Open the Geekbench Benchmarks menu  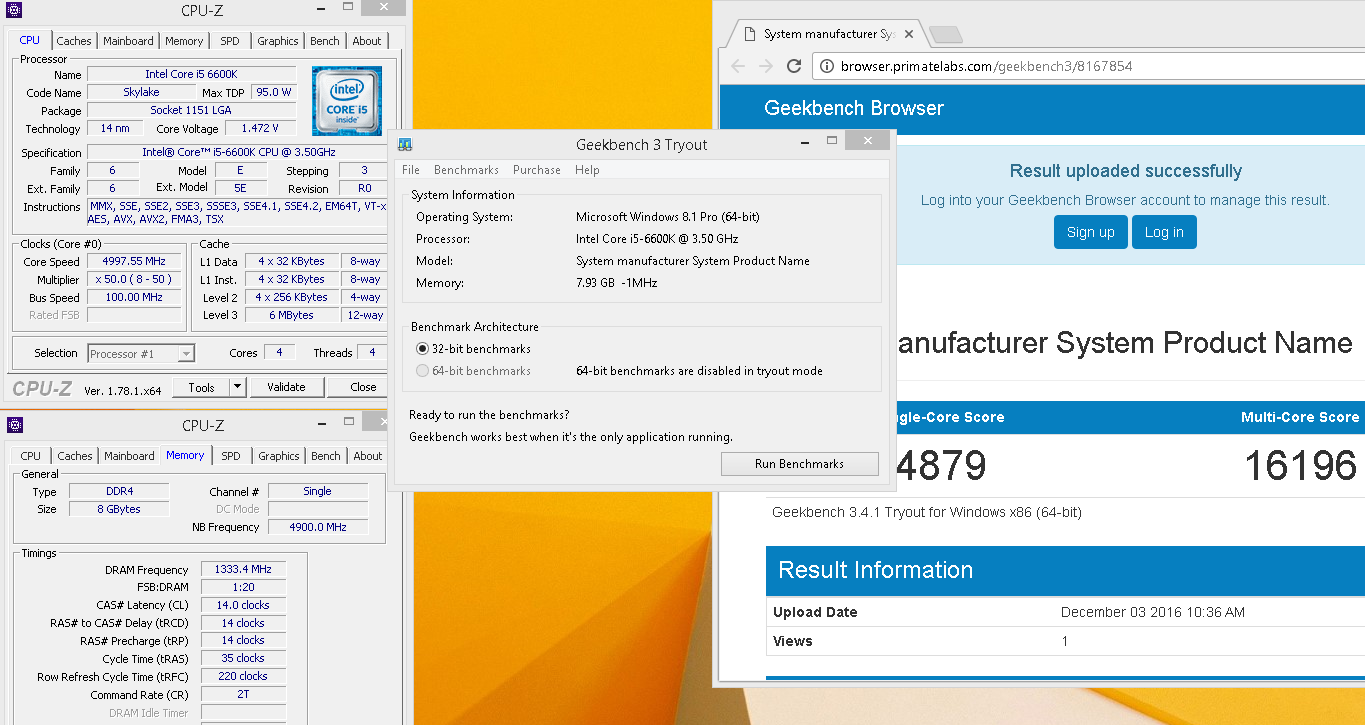[x=466, y=170]
